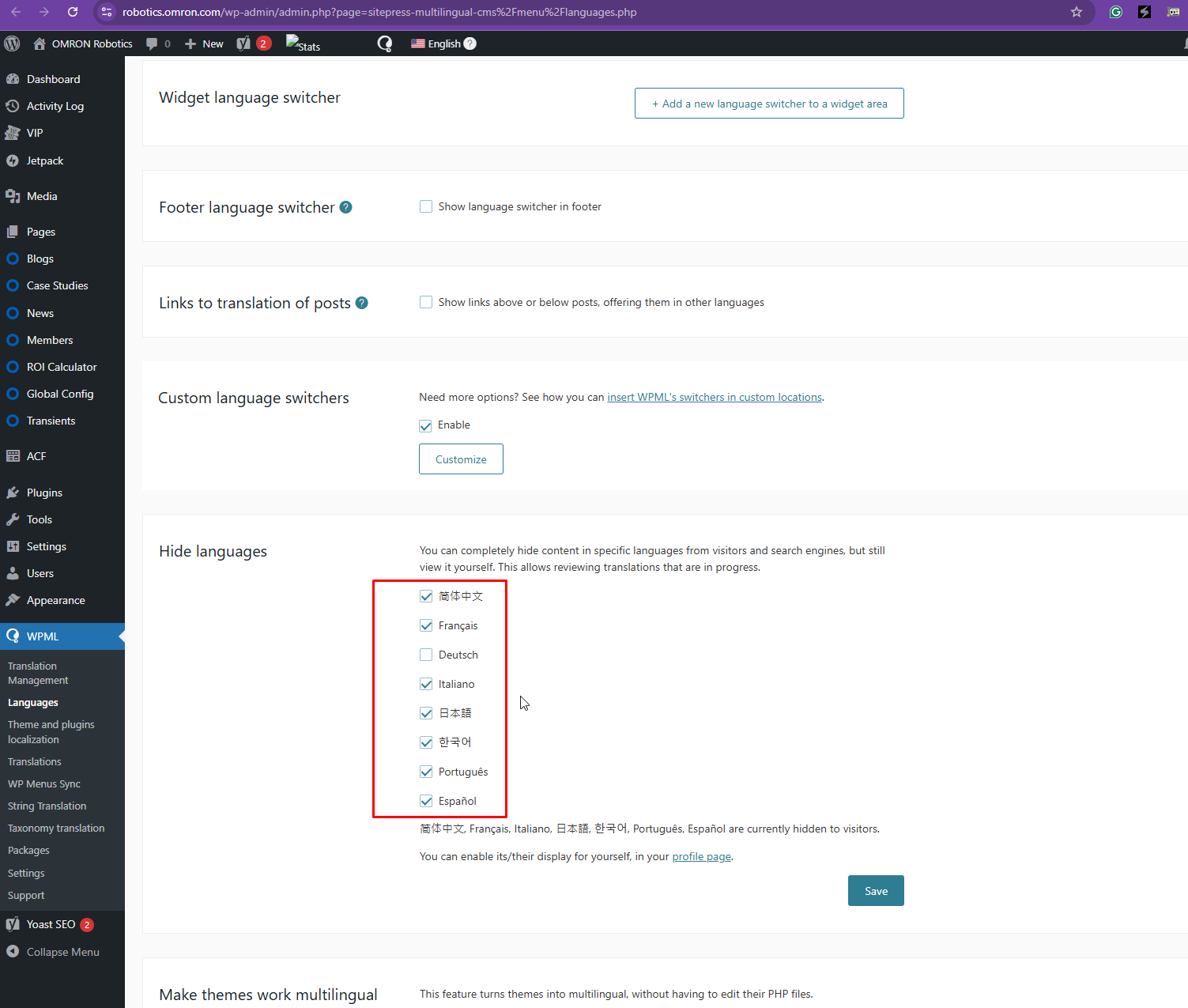
Task: Click the Customize button
Action: coord(461,459)
